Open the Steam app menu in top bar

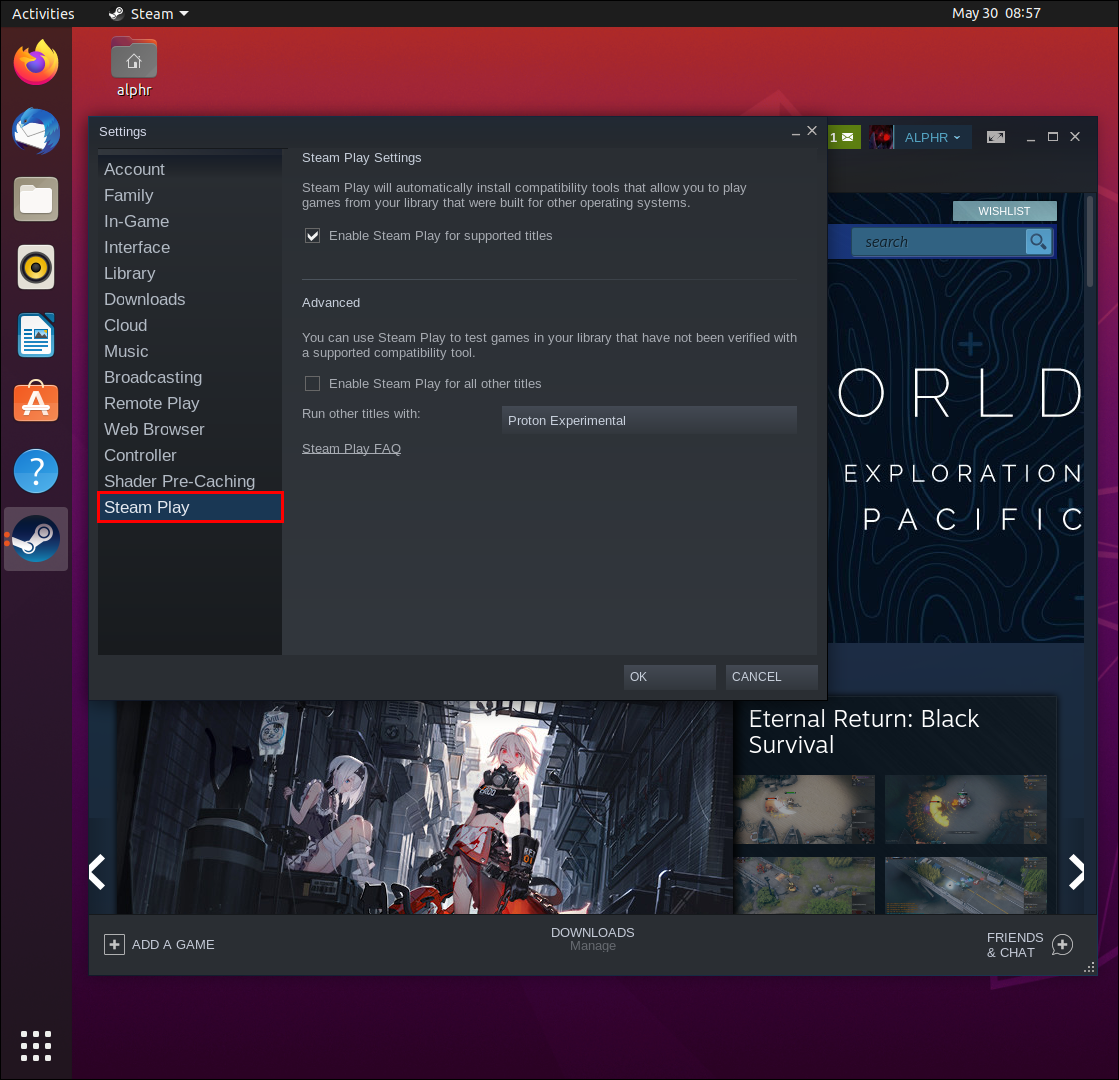pos(150,13)
